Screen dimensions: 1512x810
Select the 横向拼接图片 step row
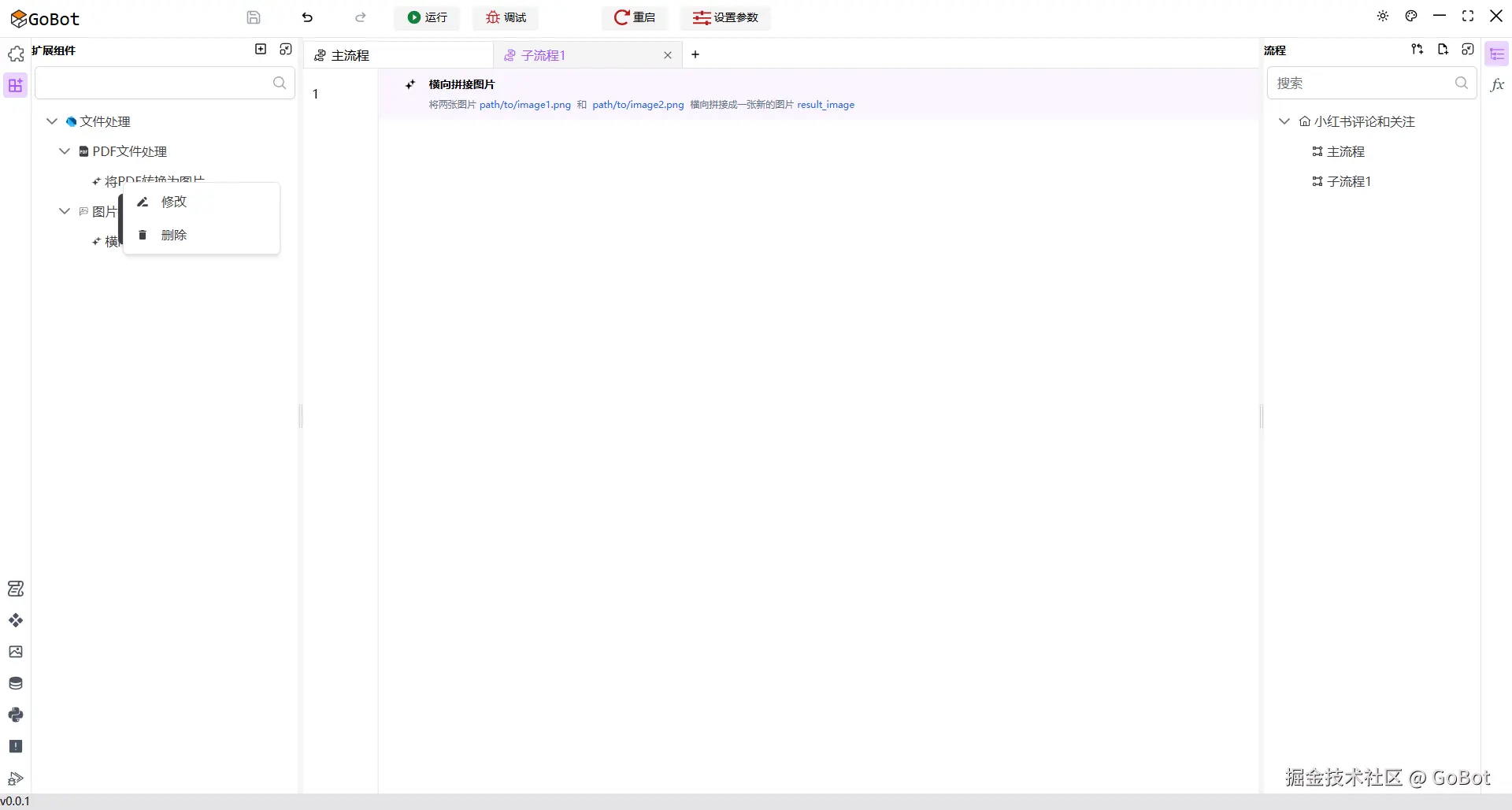[819, 94]
